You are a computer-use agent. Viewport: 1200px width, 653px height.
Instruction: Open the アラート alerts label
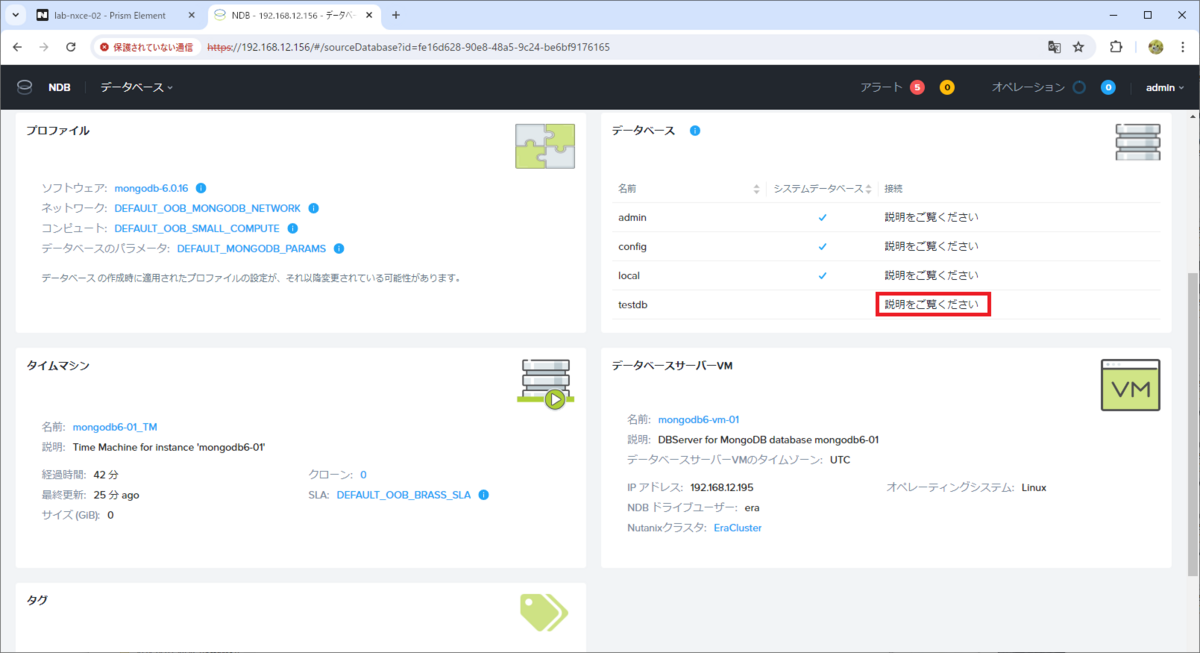881,87
